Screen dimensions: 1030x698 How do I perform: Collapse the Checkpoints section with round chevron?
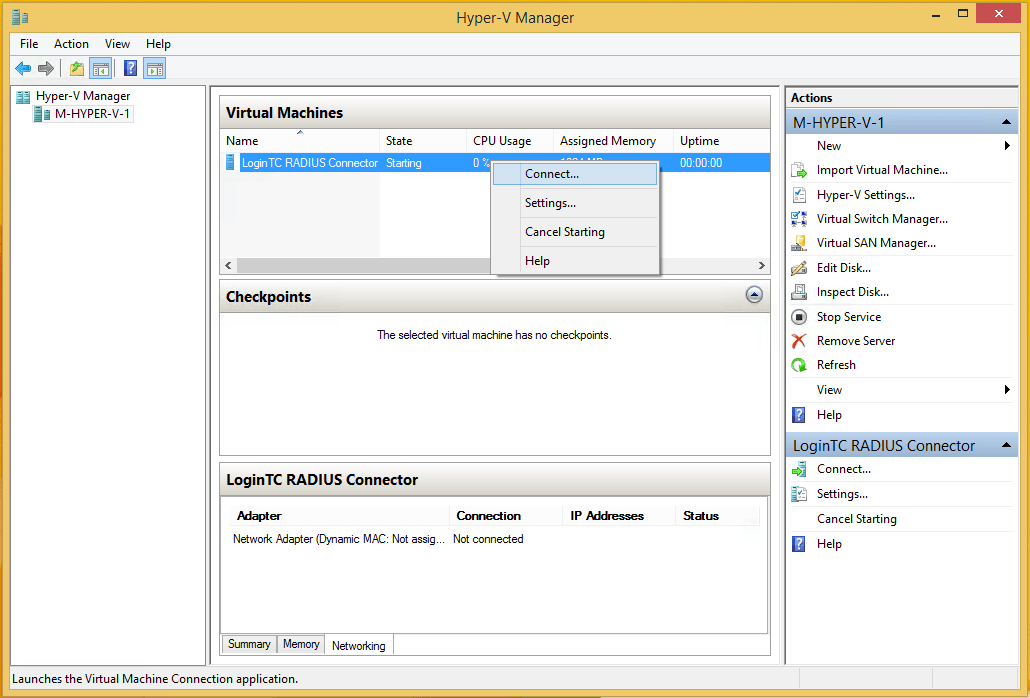[x=754, y=295]
